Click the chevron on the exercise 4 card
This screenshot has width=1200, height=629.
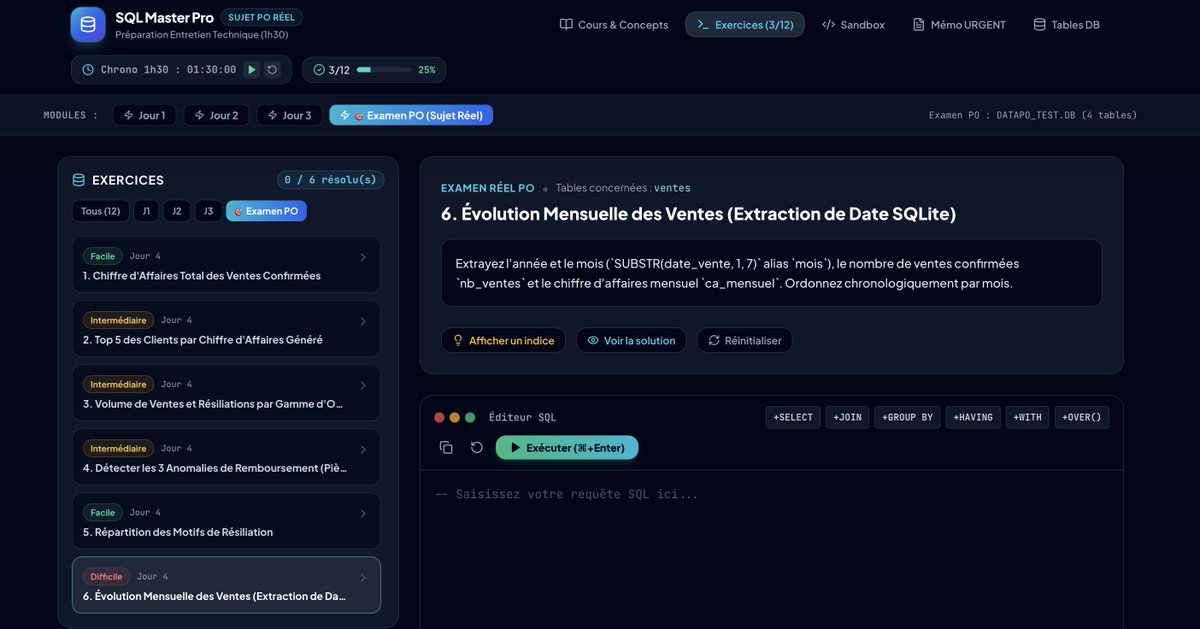(x=362, y=449)
